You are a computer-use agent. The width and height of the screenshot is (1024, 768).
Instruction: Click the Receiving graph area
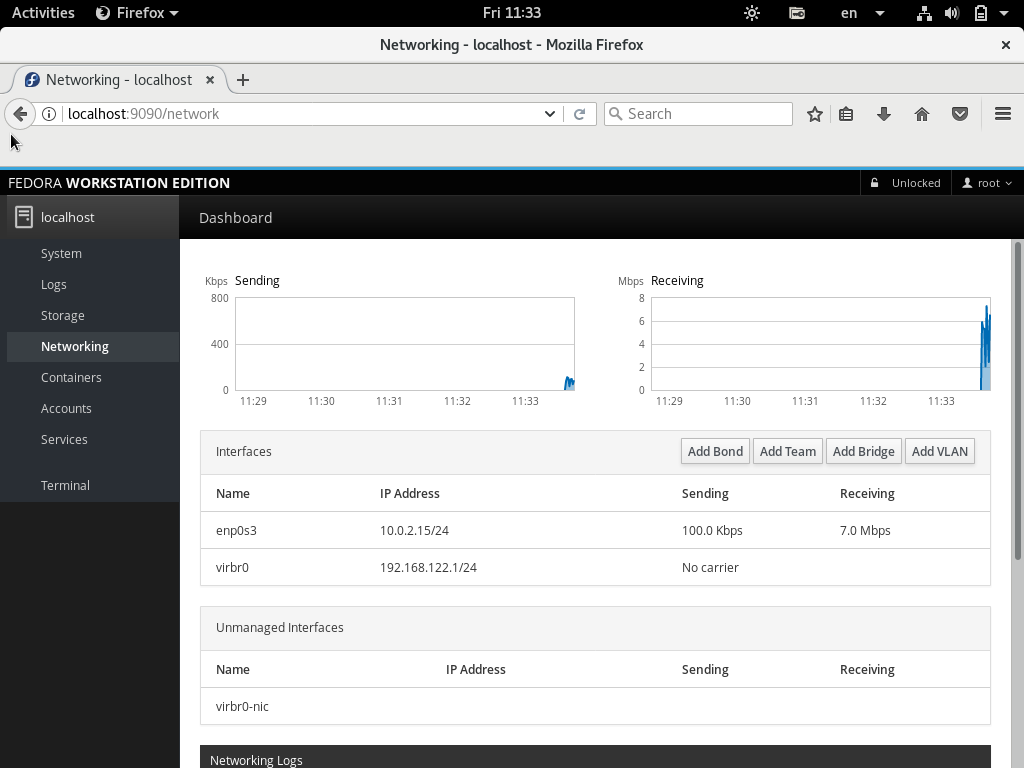point(821,344)
